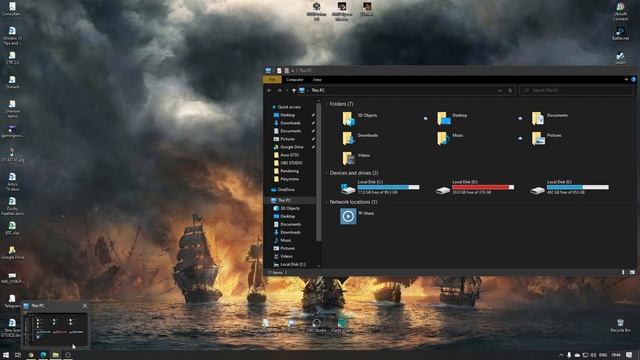Collapse the Network locations (1) group
640x360 pixels.
327,202
